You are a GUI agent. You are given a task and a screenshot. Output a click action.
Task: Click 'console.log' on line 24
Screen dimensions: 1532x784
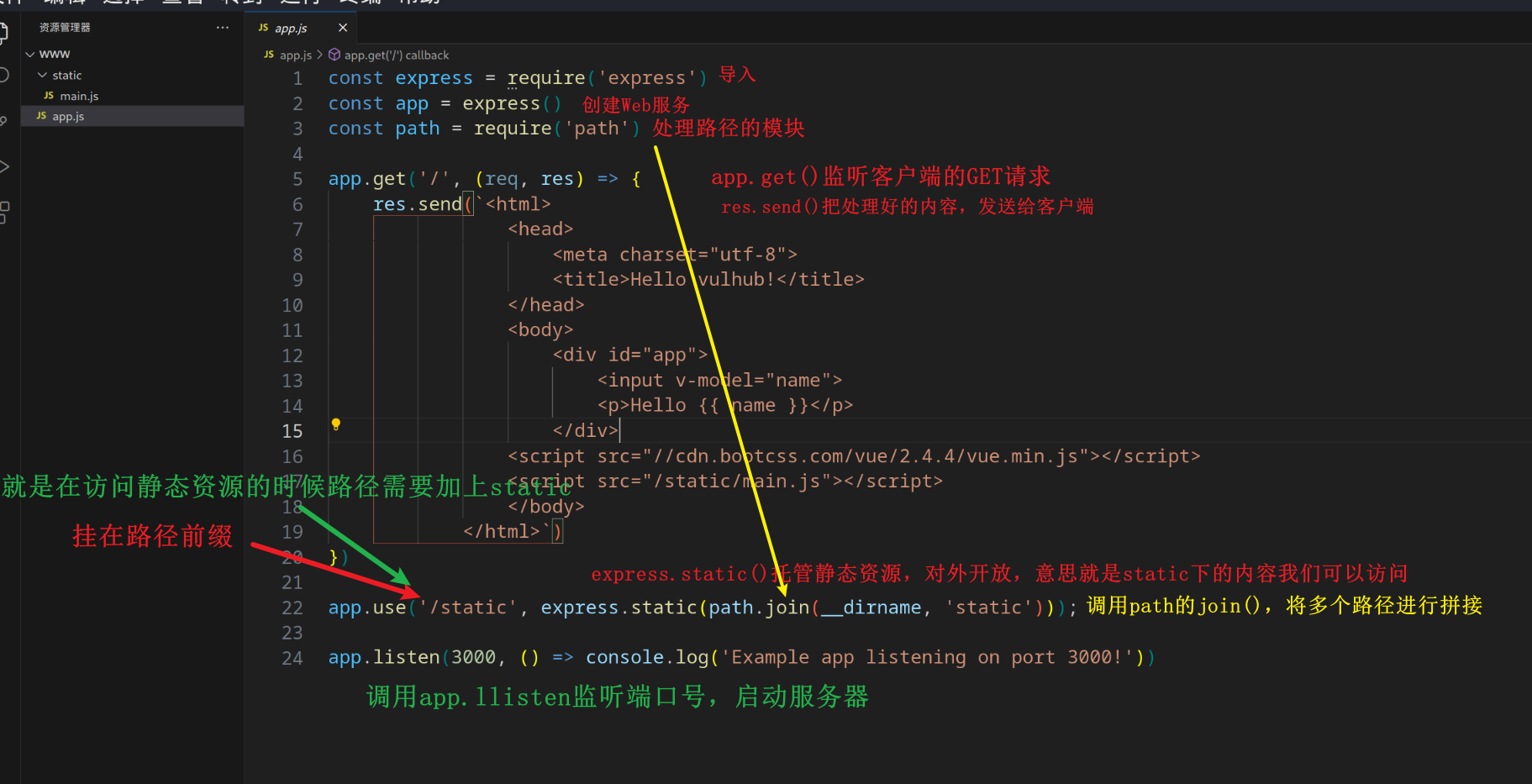pyautogui.click(x=647, y=658)
